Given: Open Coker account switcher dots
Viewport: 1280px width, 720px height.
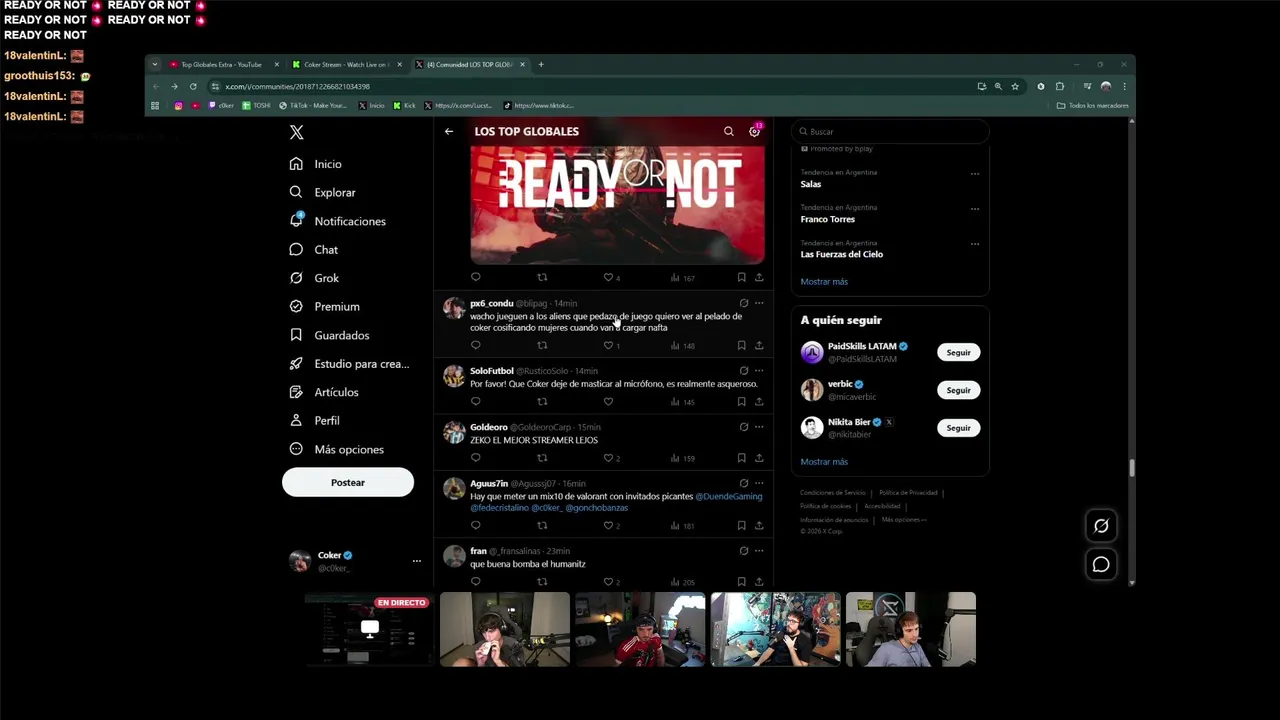Looking at the screenshot, I should [417, 561].
